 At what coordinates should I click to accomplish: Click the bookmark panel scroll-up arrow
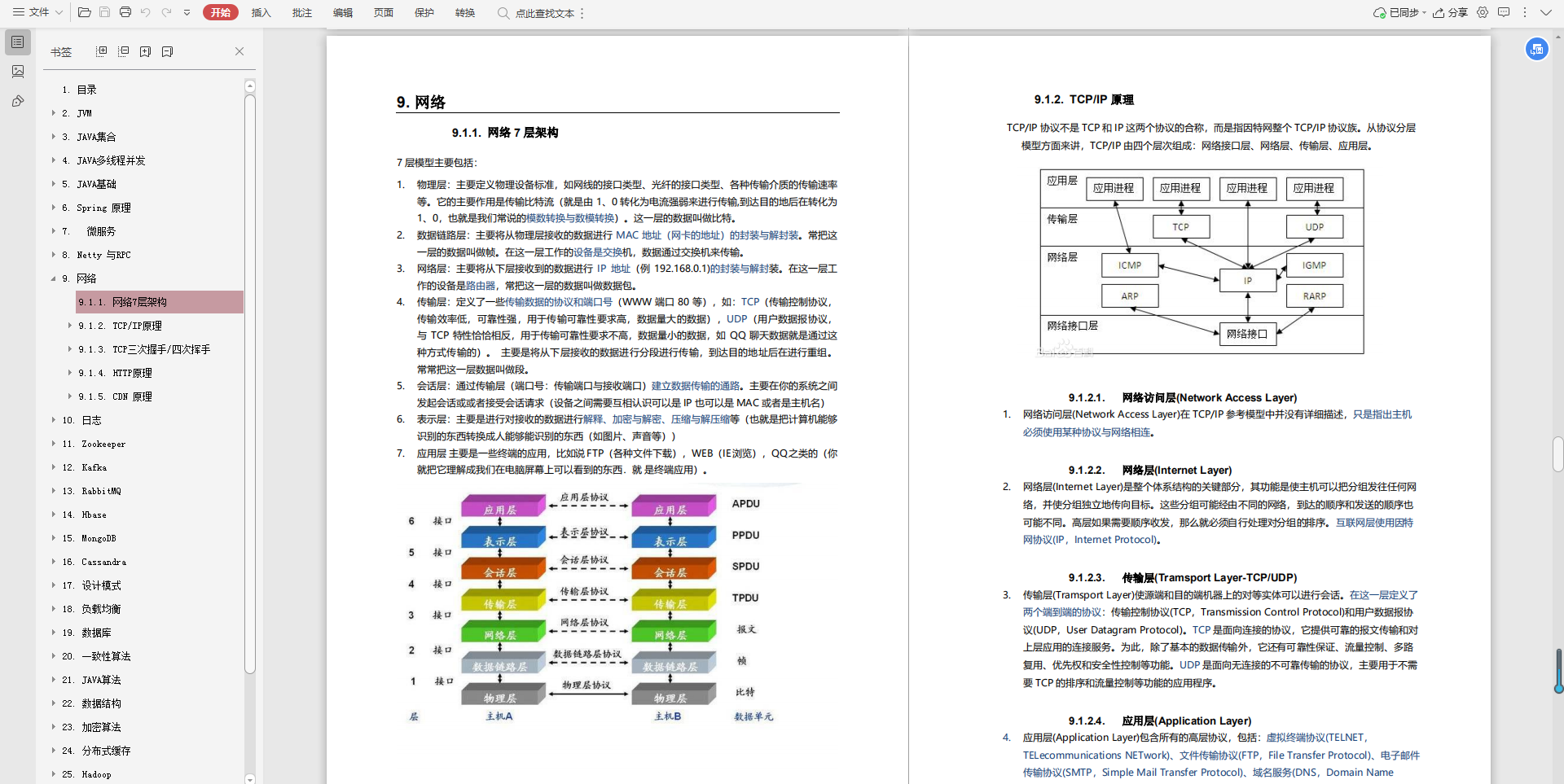coord(250,86)
